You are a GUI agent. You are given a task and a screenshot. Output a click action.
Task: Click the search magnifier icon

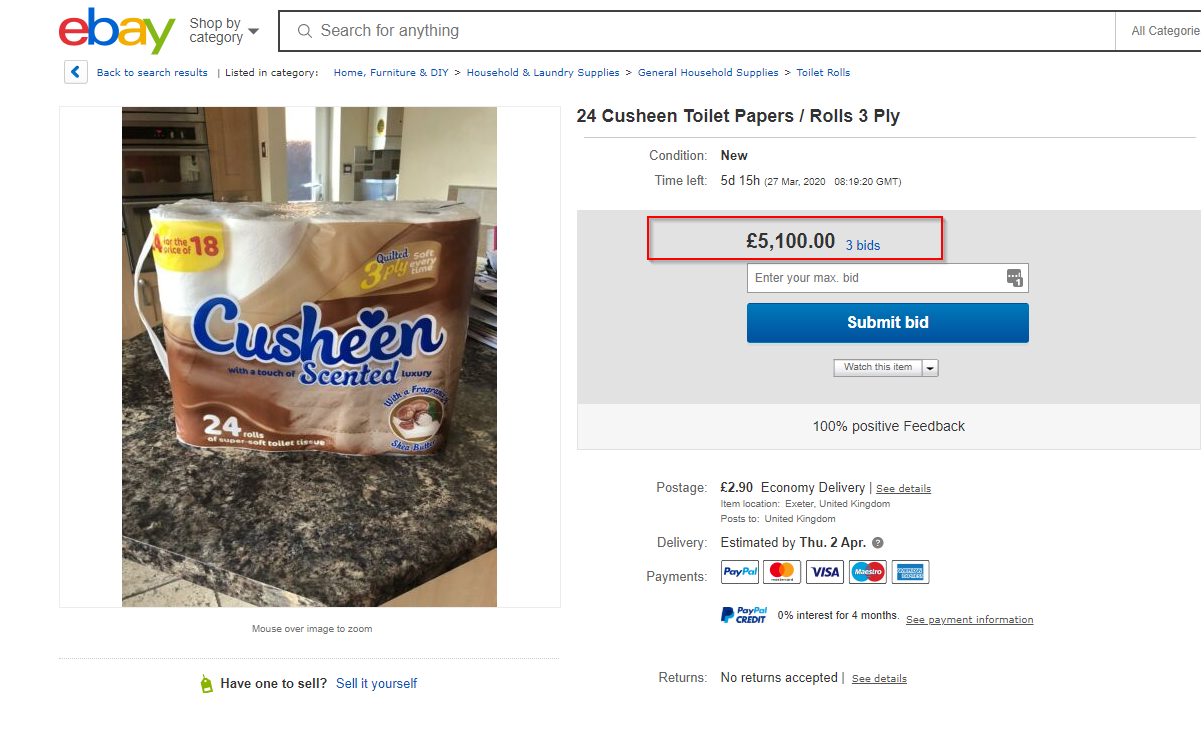(x=305, y=31)
